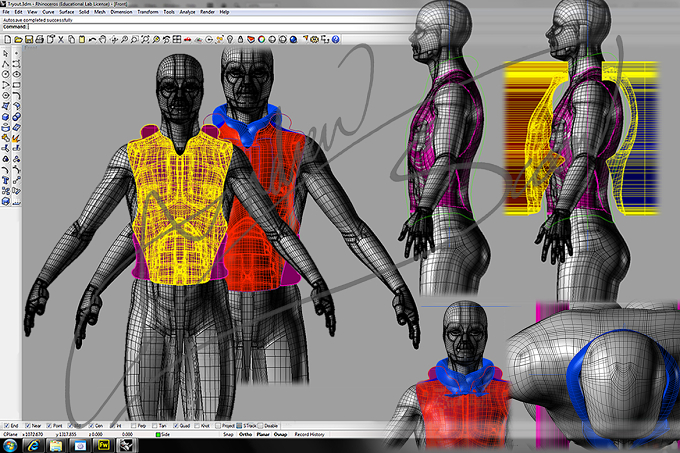Click the Save file icon in toolbar
680x453 pixels.
(29, 39)
